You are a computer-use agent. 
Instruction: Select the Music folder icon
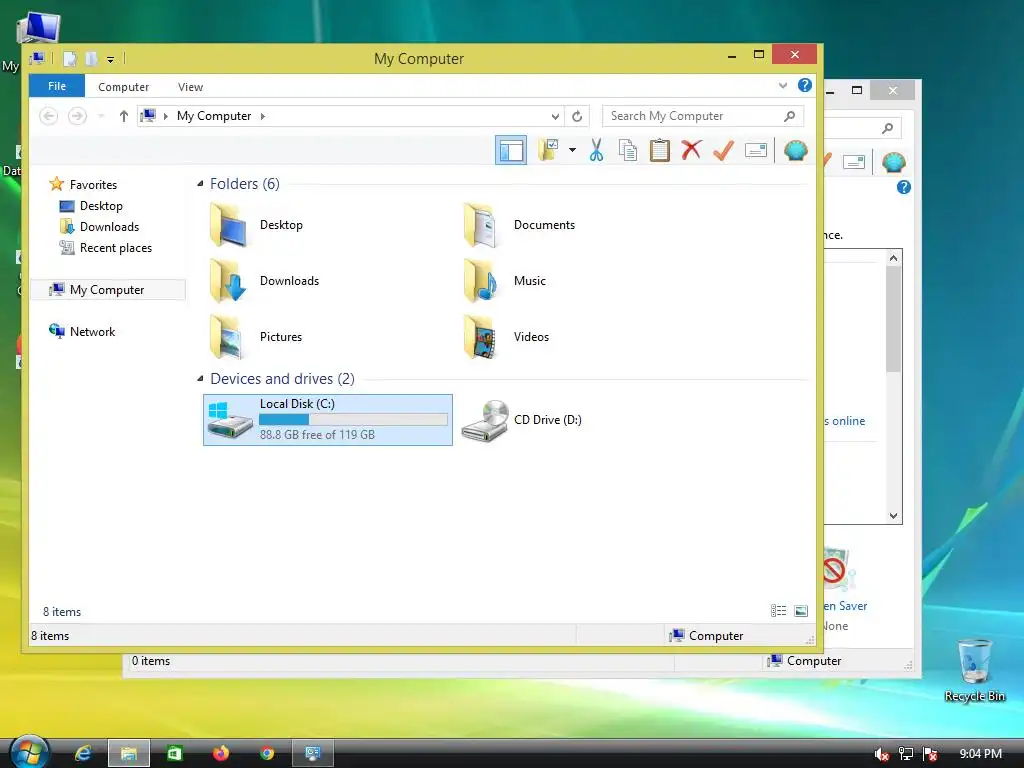(x=482, y=281)
